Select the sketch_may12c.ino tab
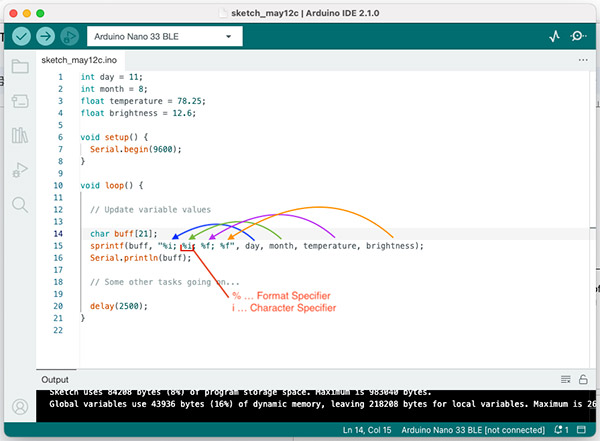The height and width of the screenshot is (441, 600). click(x=79, y=60)
